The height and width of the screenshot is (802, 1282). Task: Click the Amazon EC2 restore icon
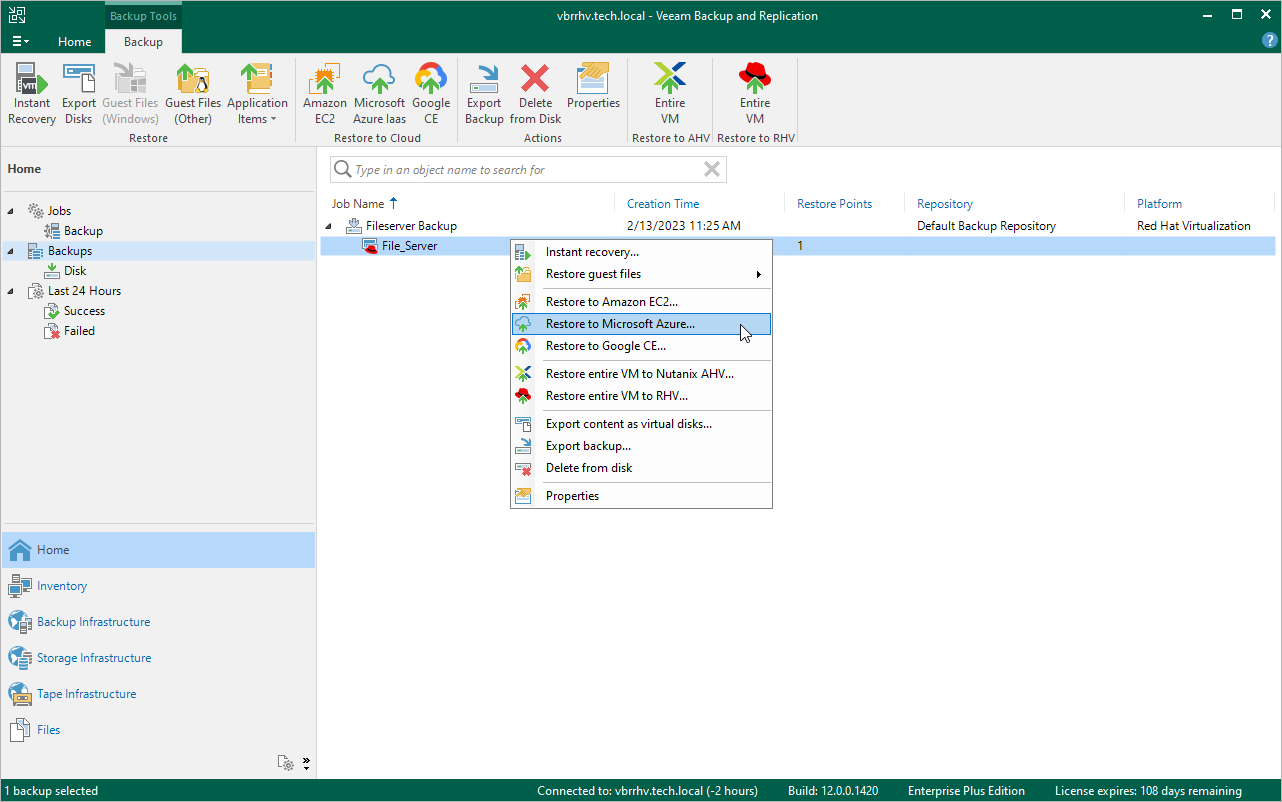click(325, 94)
